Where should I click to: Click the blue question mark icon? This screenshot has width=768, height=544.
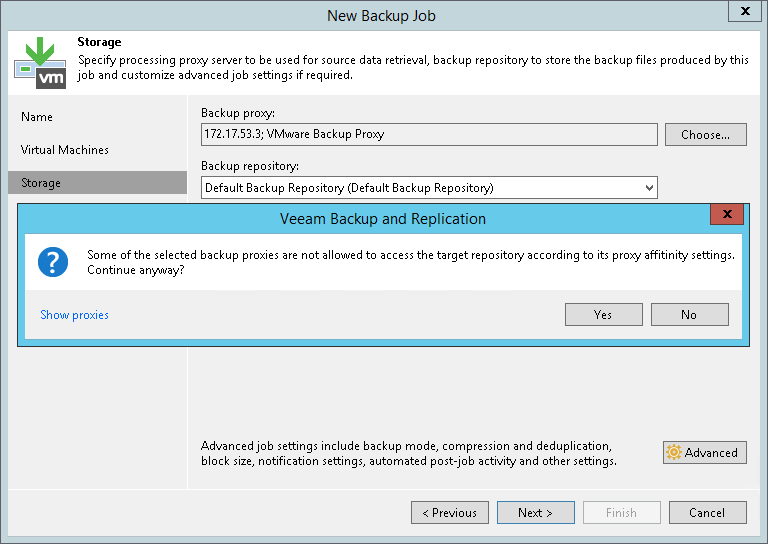click(52, 263)
